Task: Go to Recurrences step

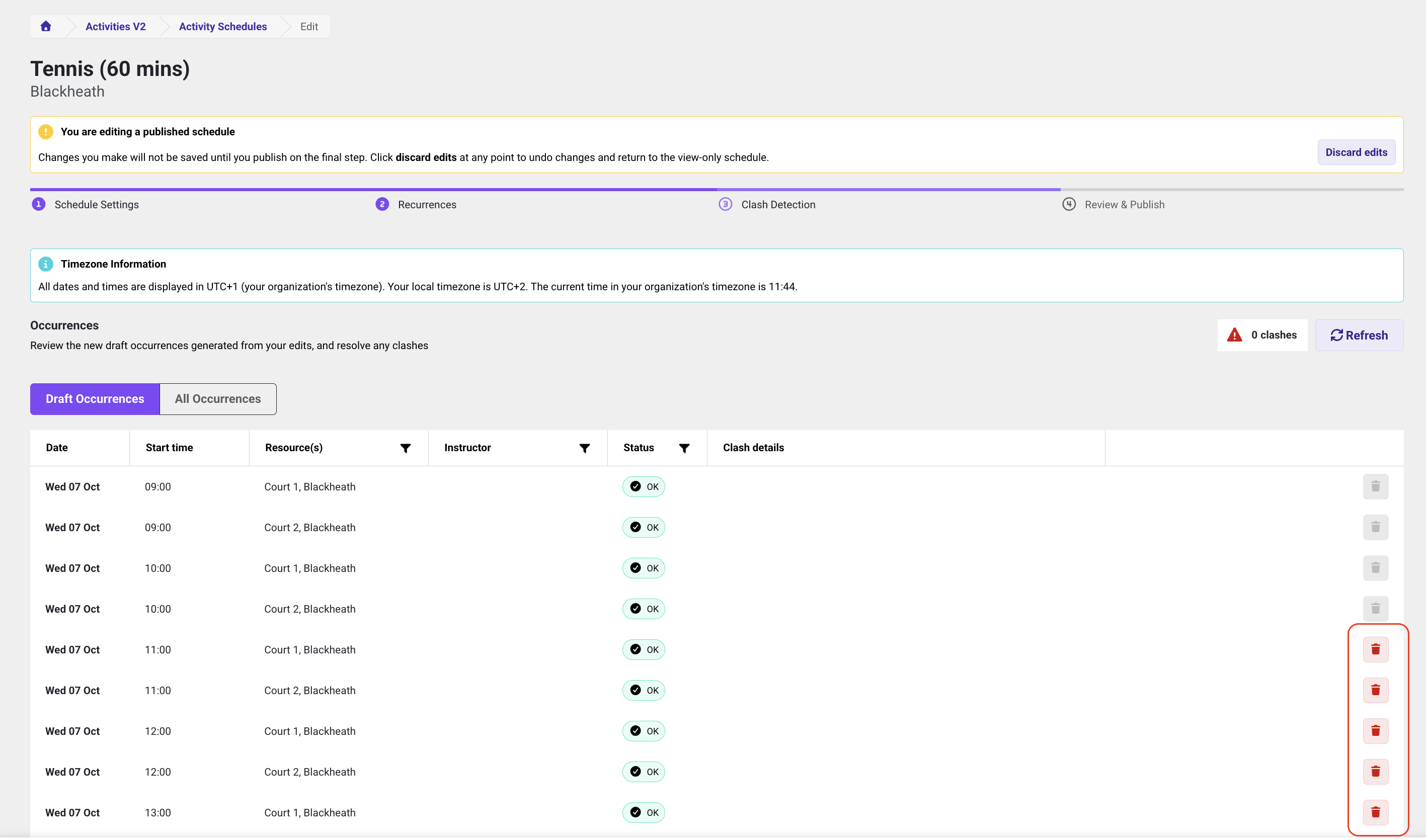Action: pos(416,204)
